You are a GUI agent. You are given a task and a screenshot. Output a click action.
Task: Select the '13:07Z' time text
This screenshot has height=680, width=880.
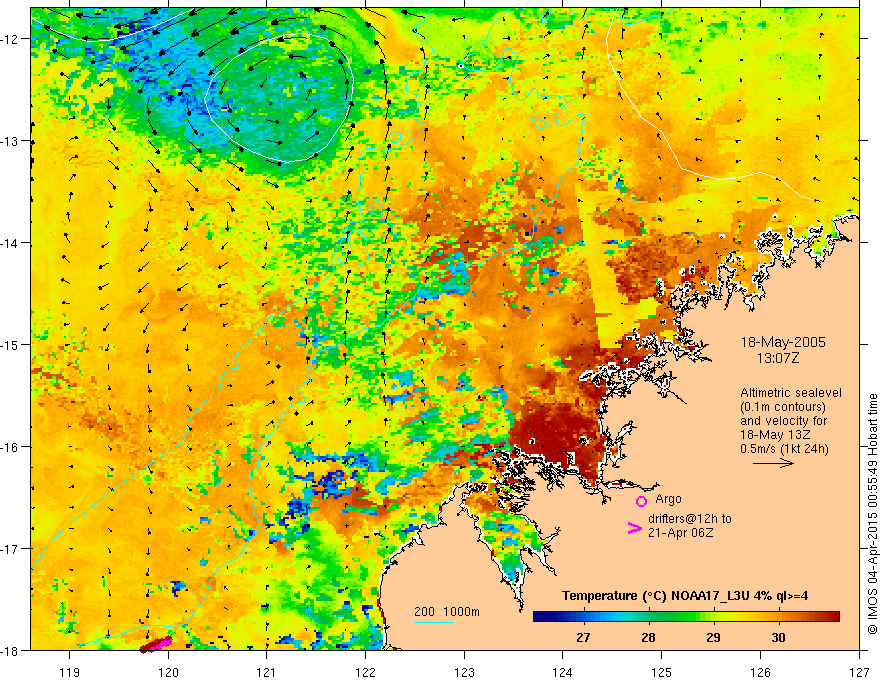tap(778, 358)
